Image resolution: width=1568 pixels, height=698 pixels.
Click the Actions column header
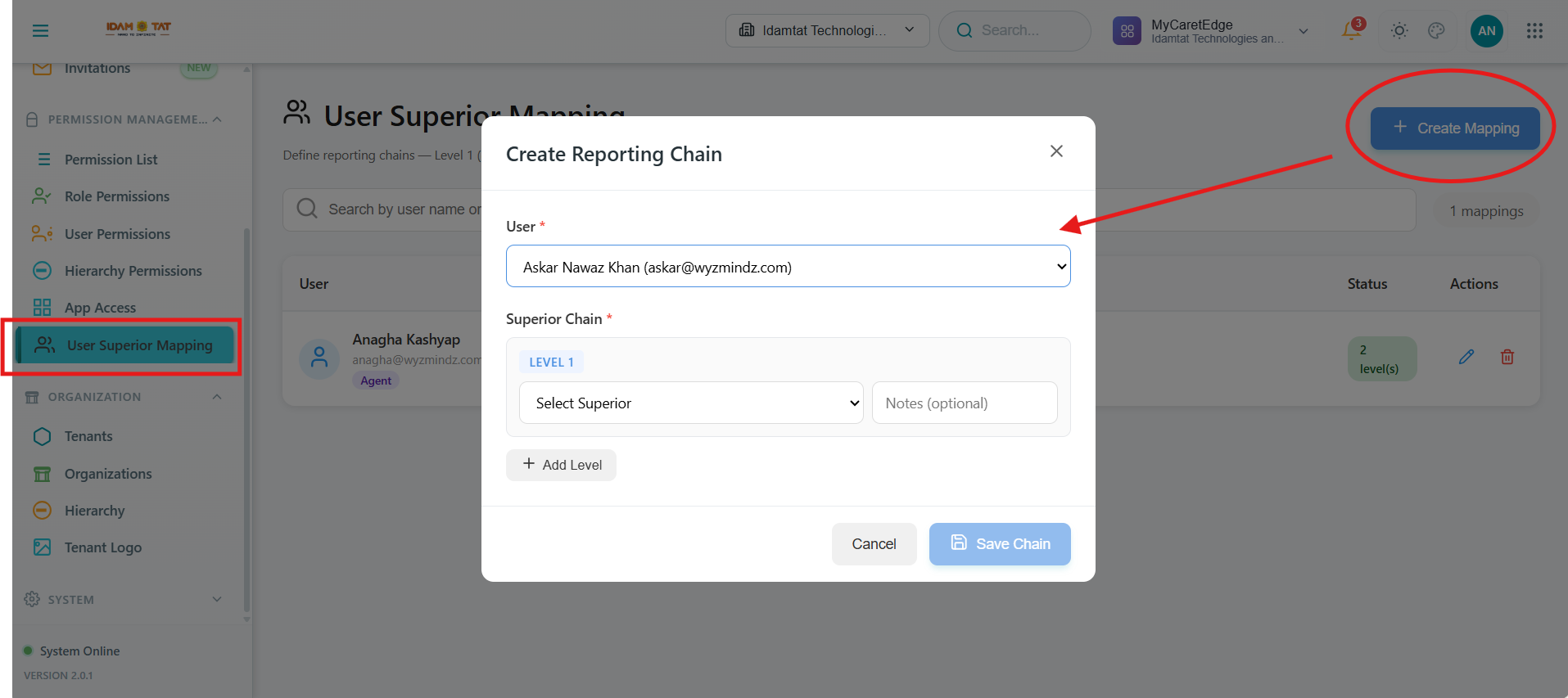(x=1474, y=284)
